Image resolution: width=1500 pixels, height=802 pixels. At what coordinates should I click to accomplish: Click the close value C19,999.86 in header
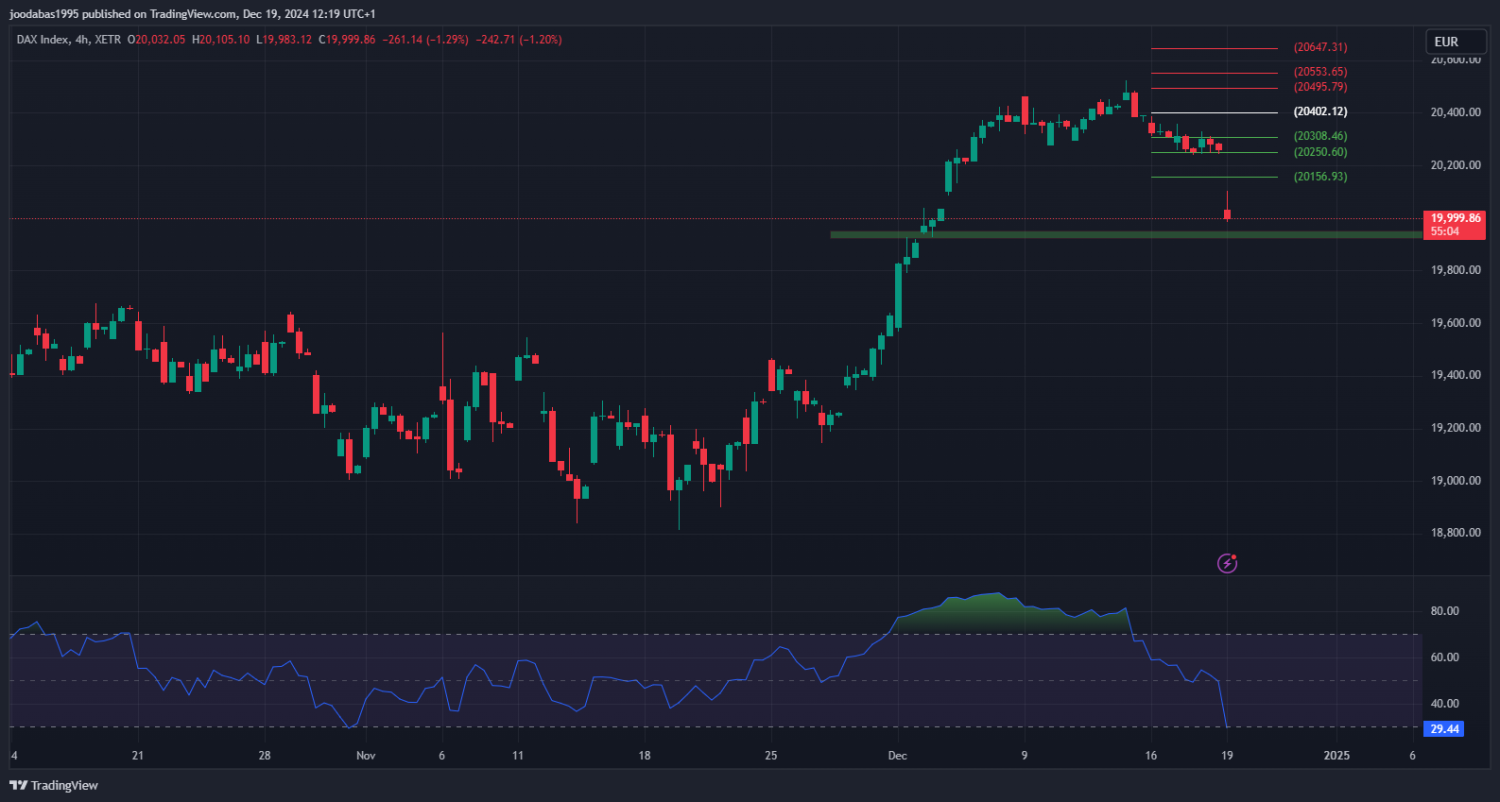347,40
